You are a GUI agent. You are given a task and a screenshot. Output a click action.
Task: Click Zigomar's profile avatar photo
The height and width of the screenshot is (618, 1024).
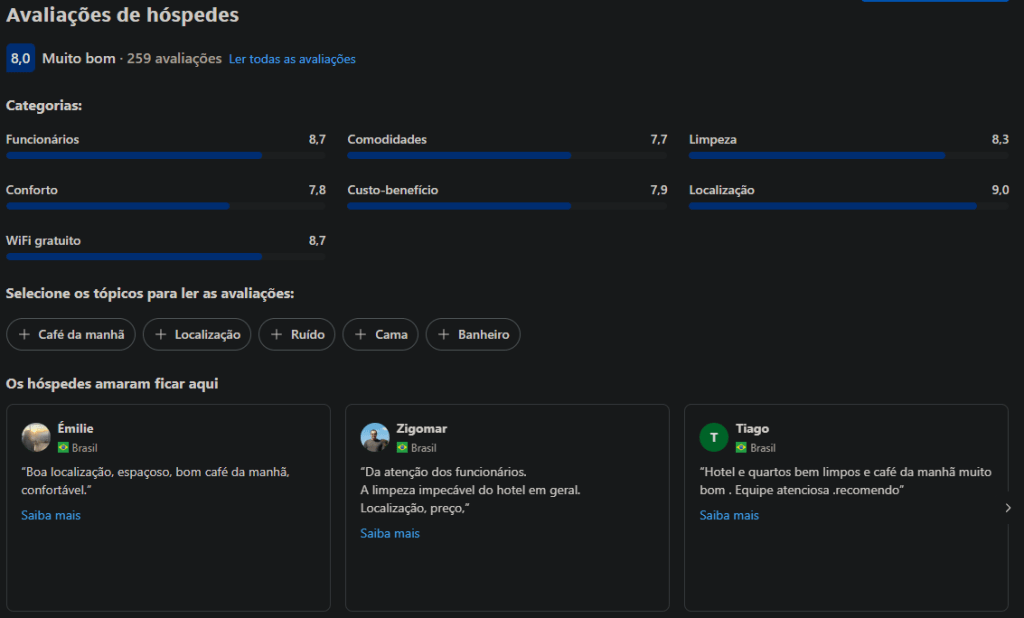coord(375,437)
